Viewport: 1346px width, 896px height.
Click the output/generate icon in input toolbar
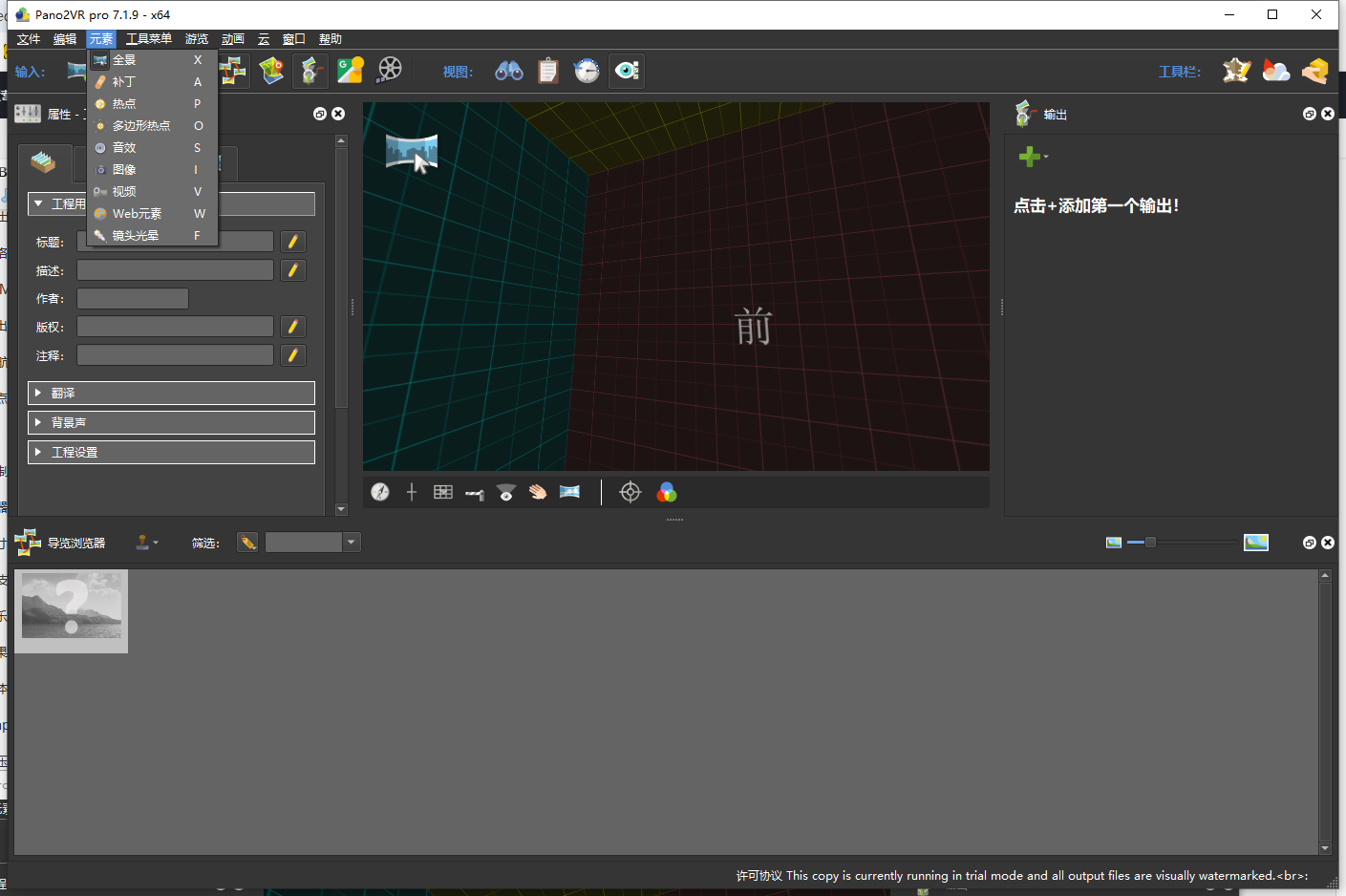310,71
